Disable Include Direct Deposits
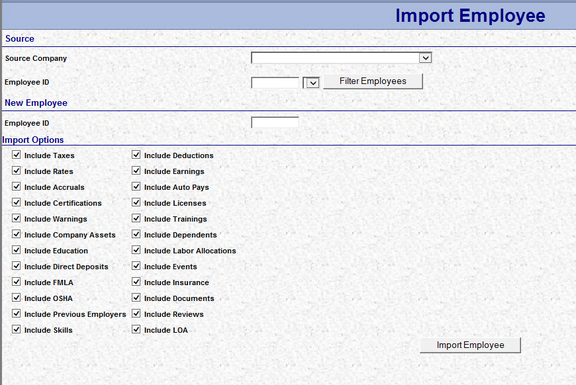Screen dimensions: 576x385 16,266
